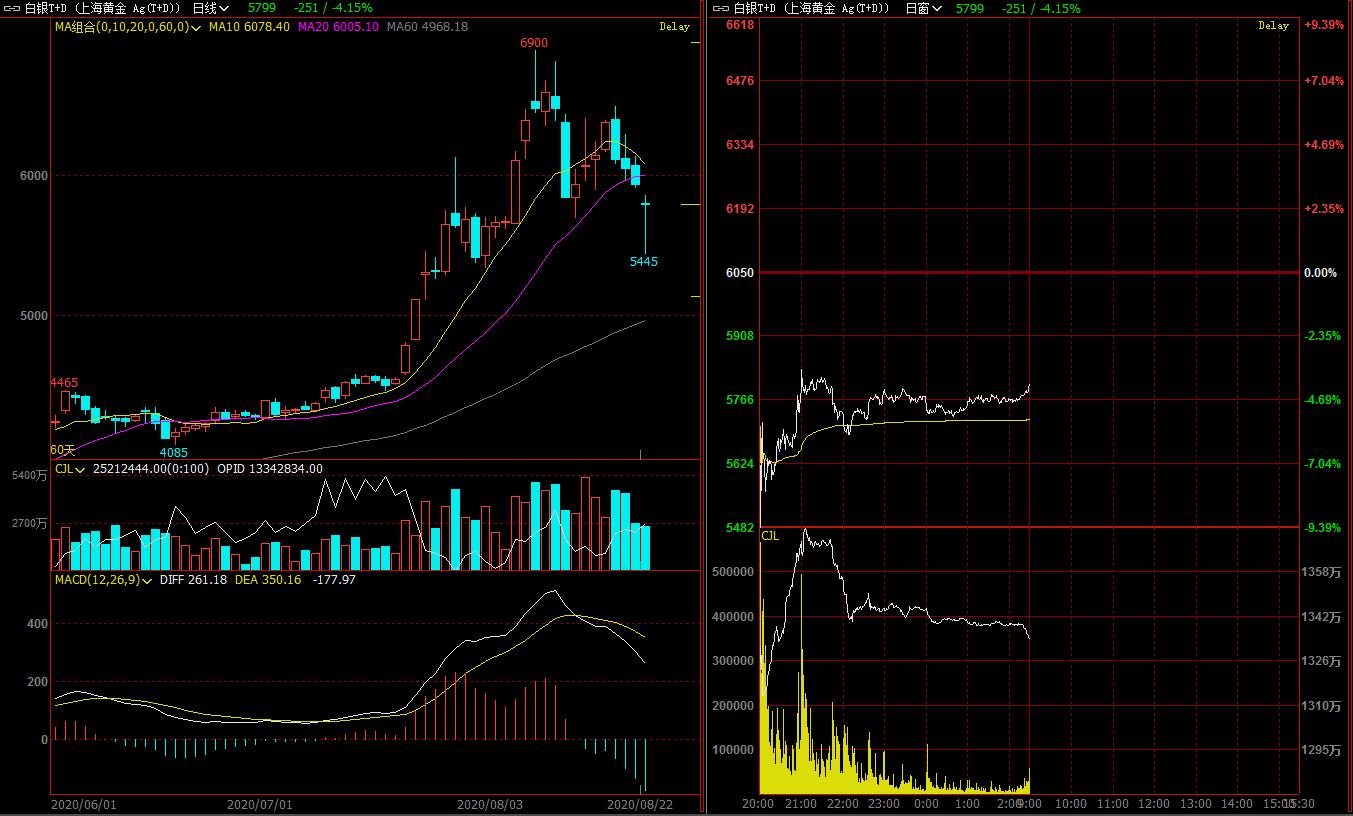Click the 4465 price label
The height and width of the screenshot is (816, 1353).
click(x=64, y=383)
